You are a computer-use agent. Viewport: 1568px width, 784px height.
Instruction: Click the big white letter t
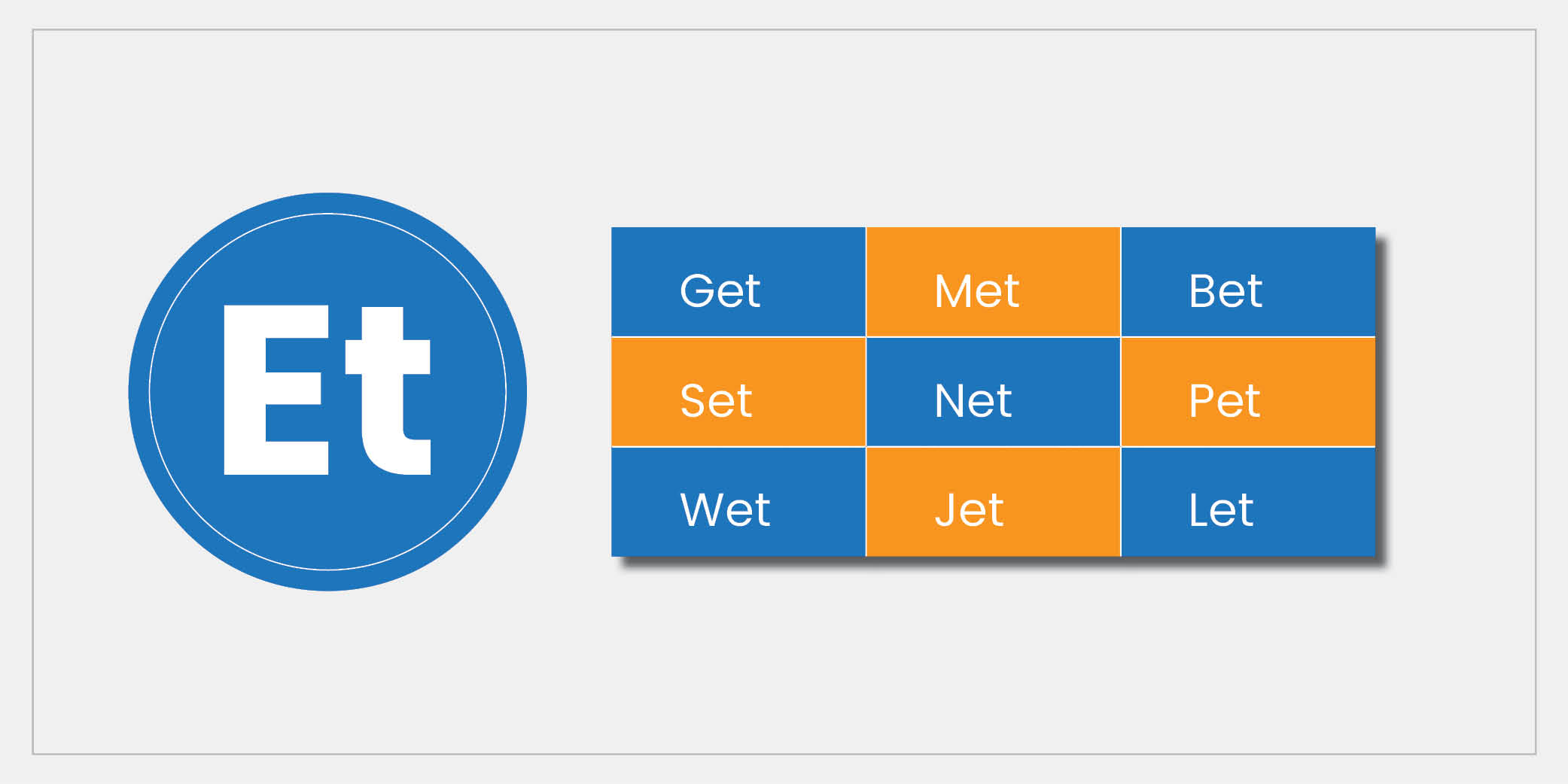[388, 391]
